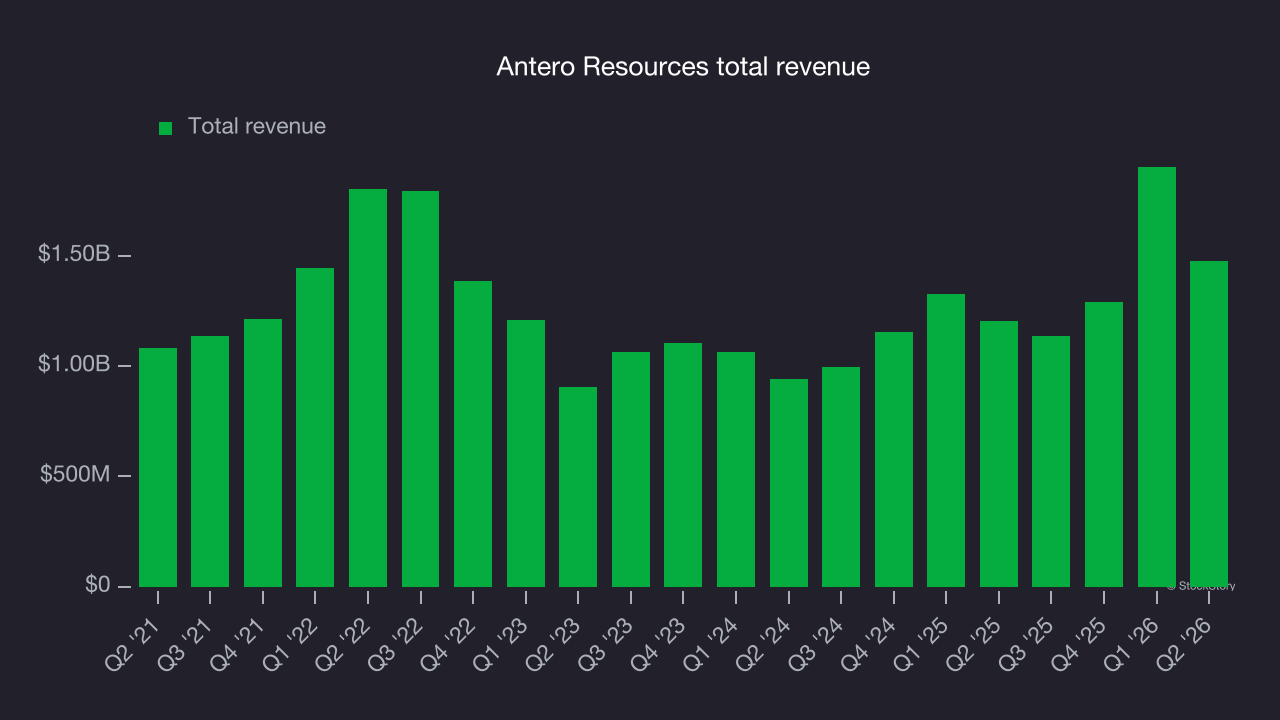The width and height of the screenshot is (1280, 720).
Task: Click the Q3 '23 revenue bar
Action: [x=631, y=469]
